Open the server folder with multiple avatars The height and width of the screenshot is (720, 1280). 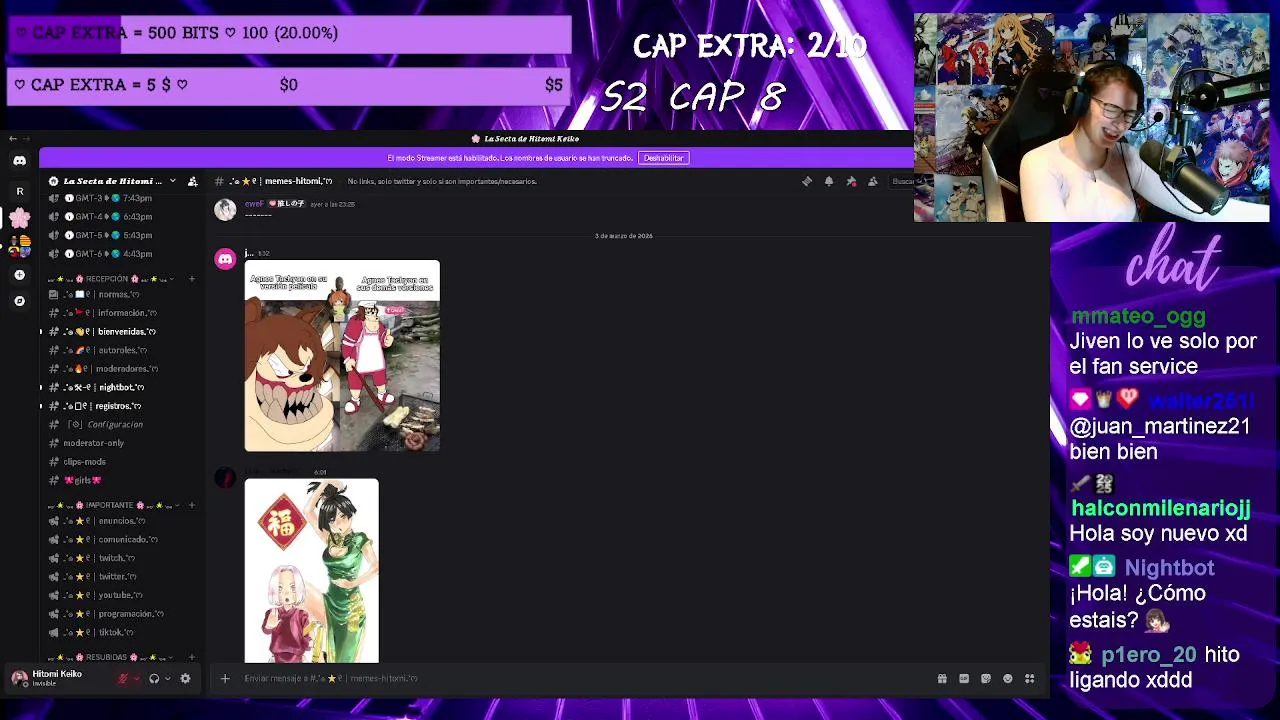pos(19,245)
